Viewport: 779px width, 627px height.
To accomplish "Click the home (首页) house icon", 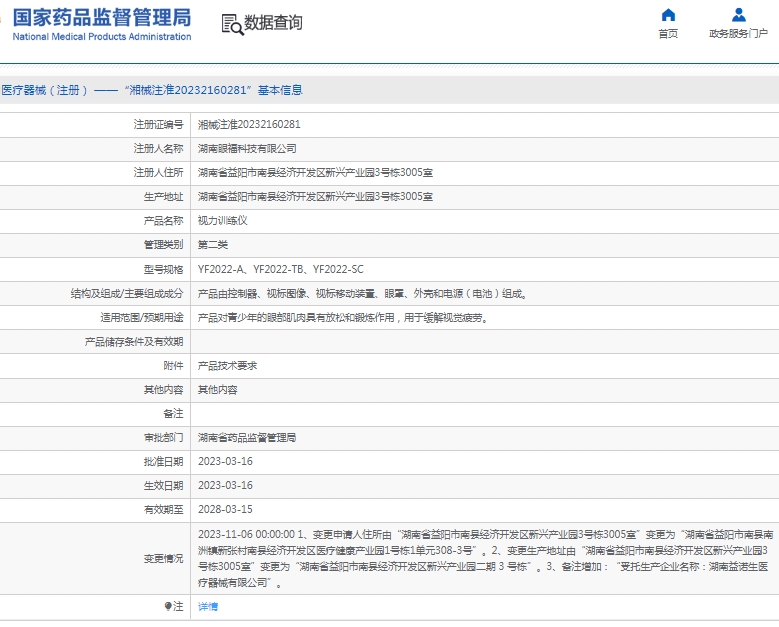I will pos(668,15).
